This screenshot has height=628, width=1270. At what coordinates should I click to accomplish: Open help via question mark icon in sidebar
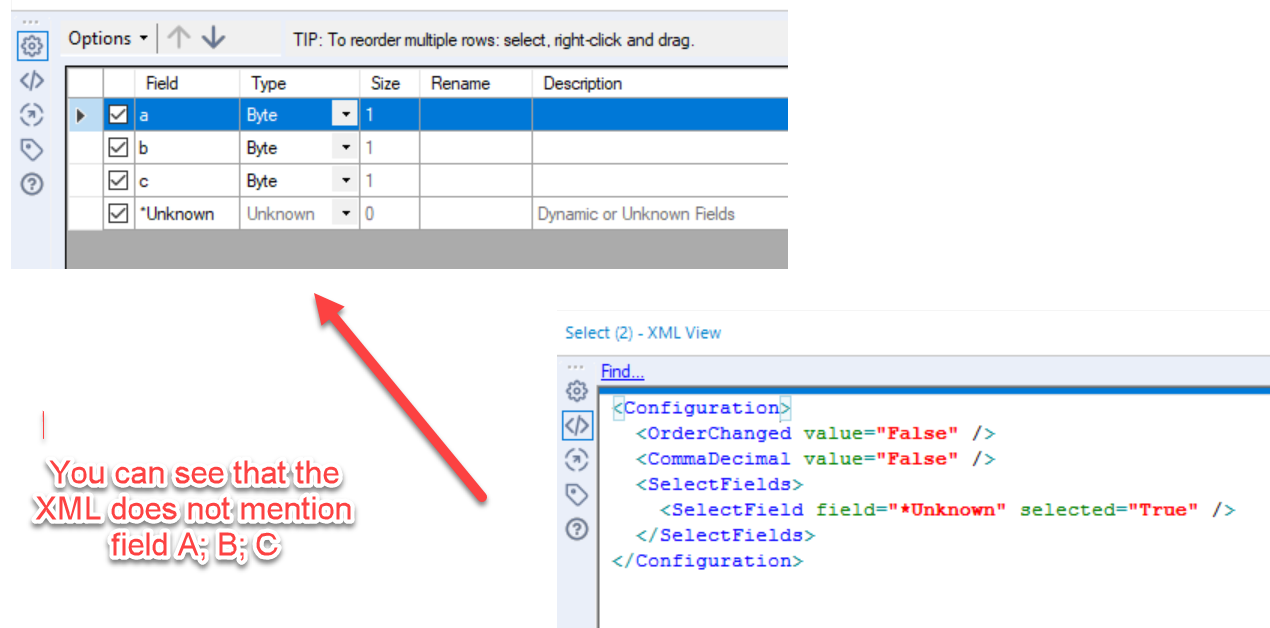[x=32, y=184]
